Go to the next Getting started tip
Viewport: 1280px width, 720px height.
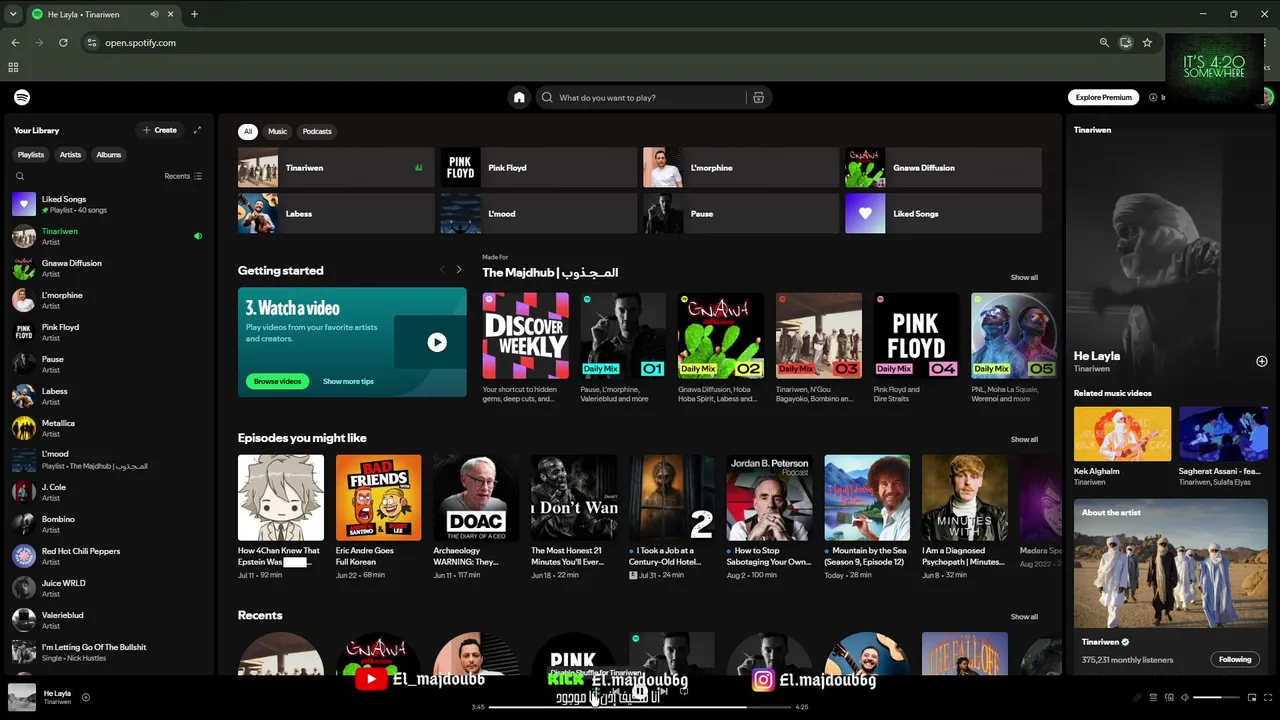459,270
